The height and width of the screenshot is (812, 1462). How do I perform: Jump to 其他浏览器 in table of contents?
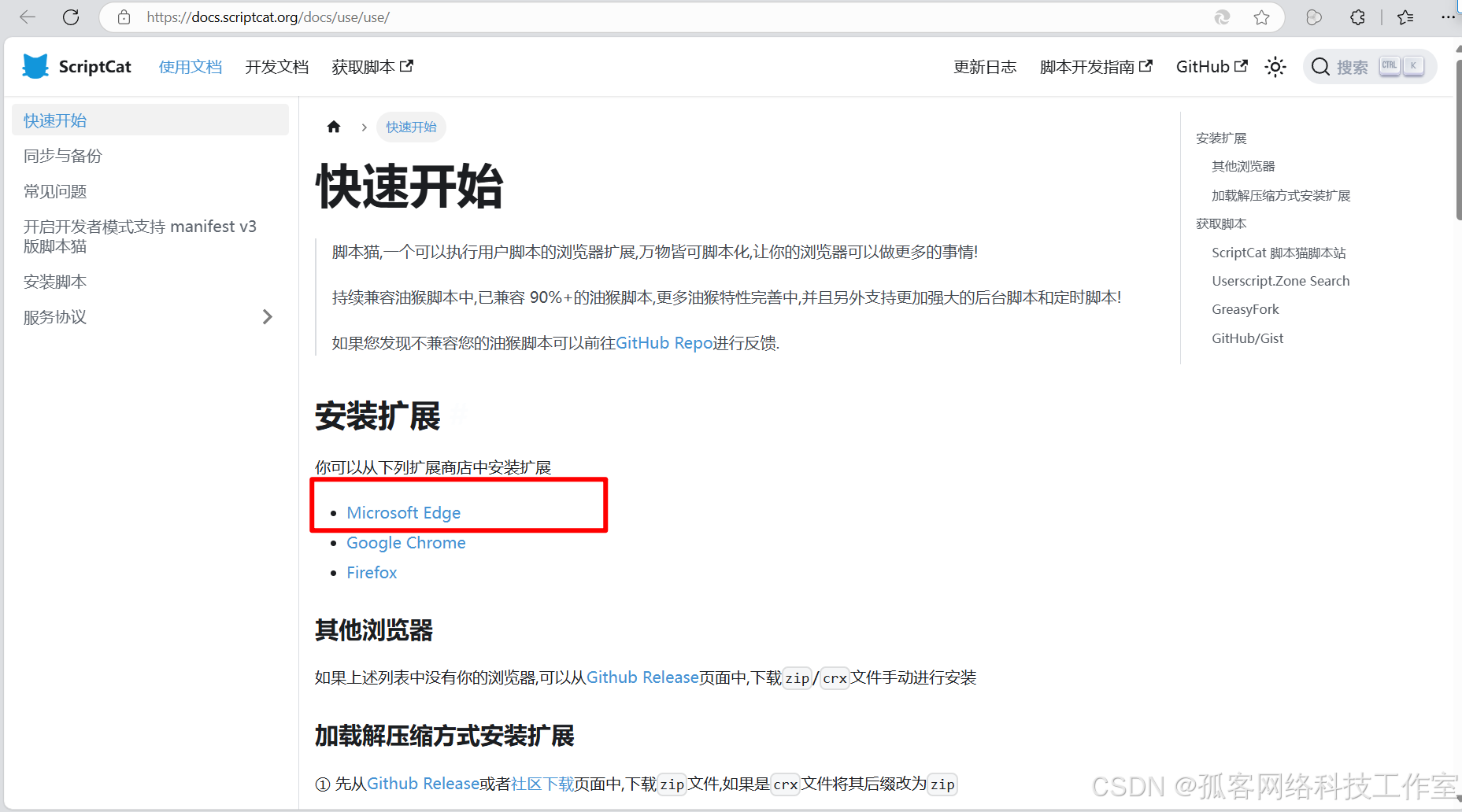(x=1243, y=166)
